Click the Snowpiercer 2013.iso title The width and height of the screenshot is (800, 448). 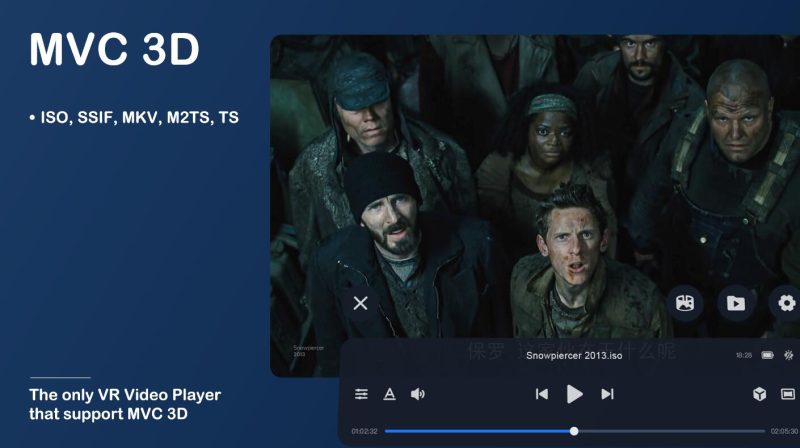(574, 356)
